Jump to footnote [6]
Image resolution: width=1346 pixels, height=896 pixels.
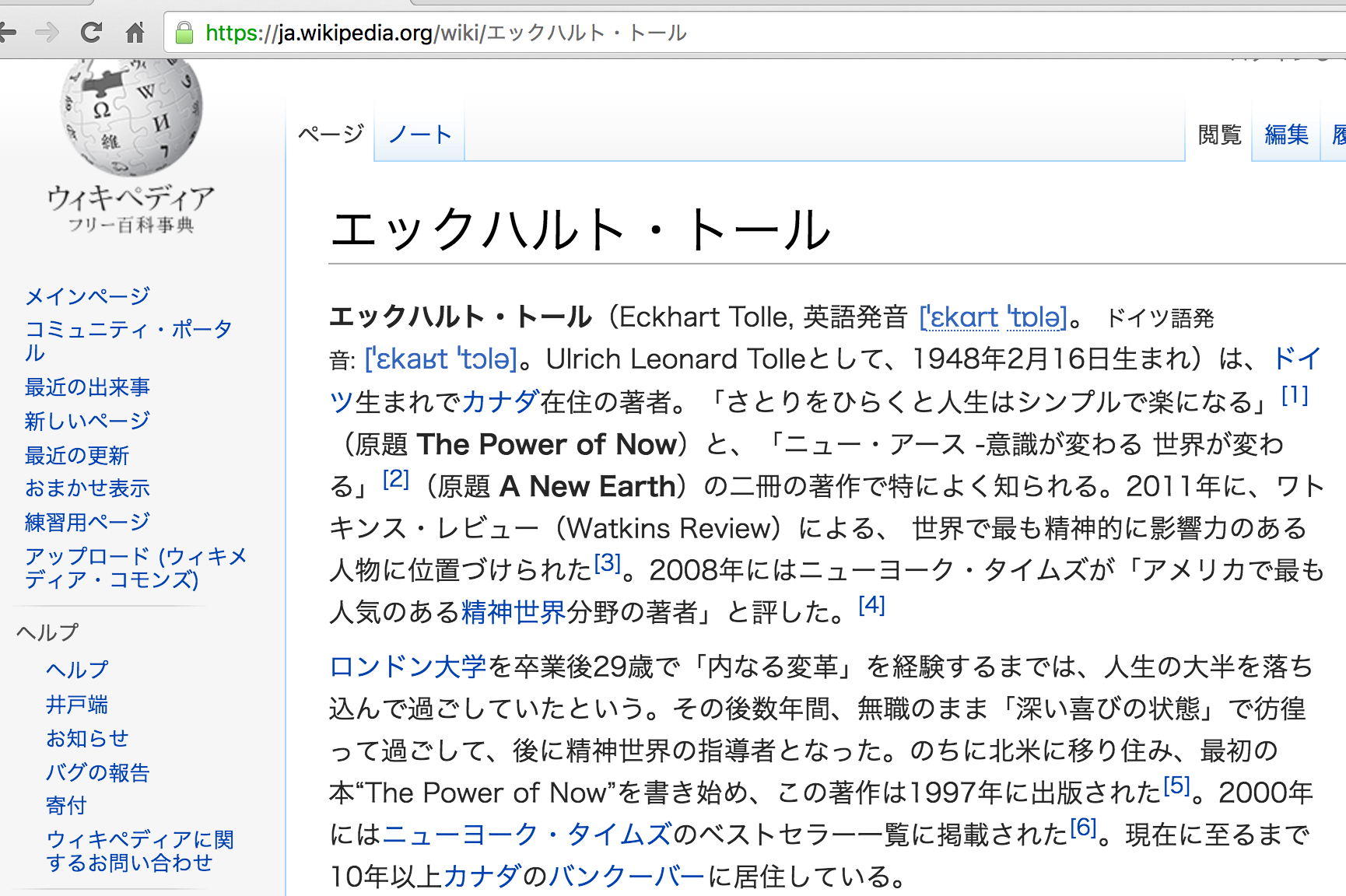pos(1083,828)
